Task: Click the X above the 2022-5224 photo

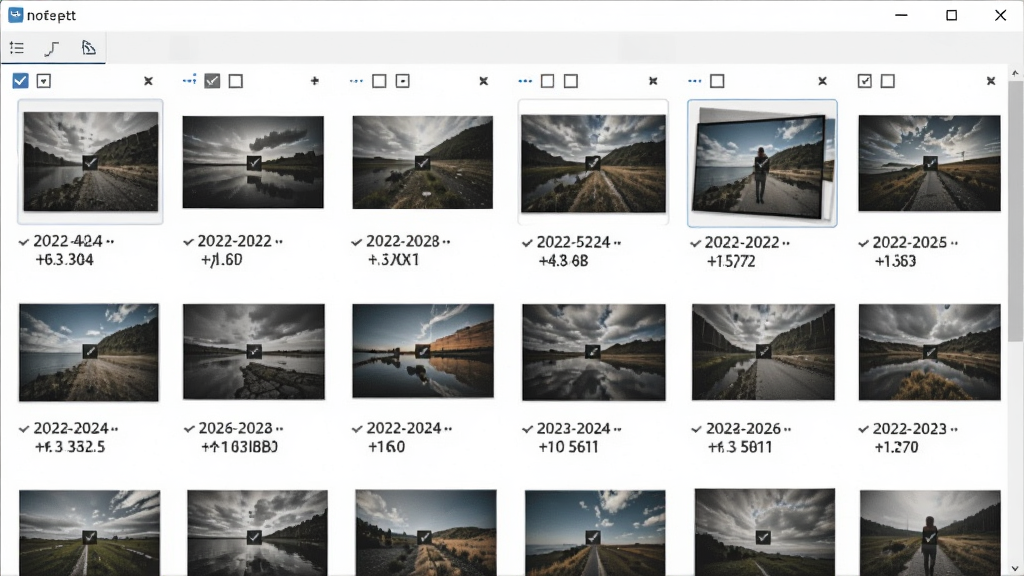Action: [653, 81]
